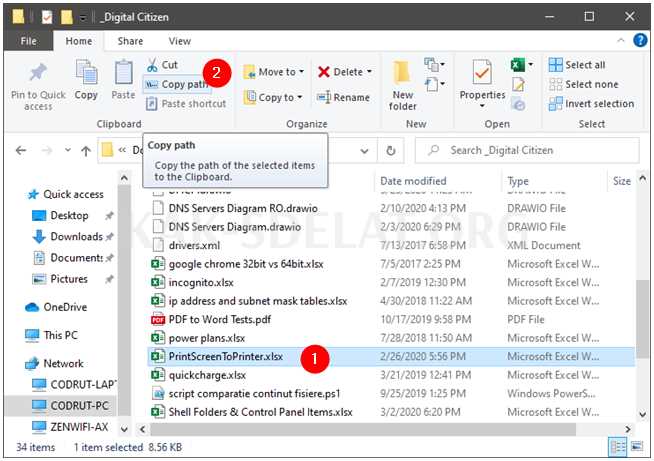This screenshot has height=461, width=654.
Task: Click Customize Quick Access Toolbar dropdown arrow
Action: [83, 18]
